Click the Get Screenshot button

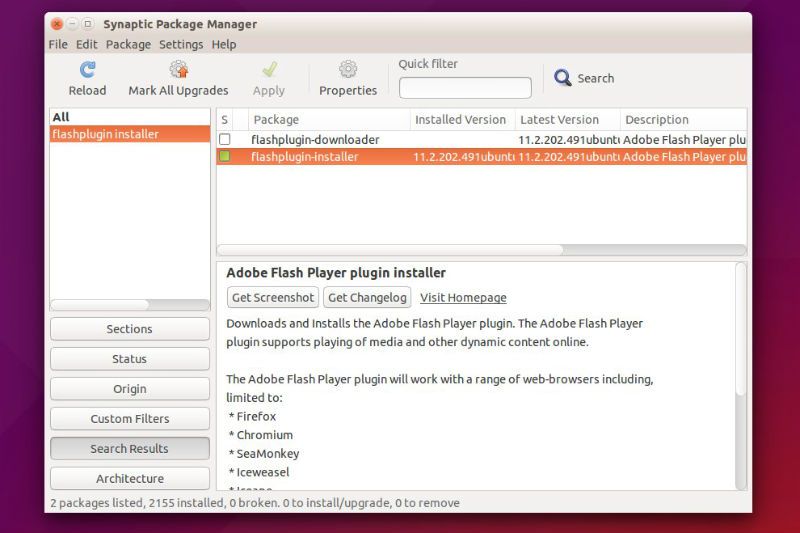[273, 297]
